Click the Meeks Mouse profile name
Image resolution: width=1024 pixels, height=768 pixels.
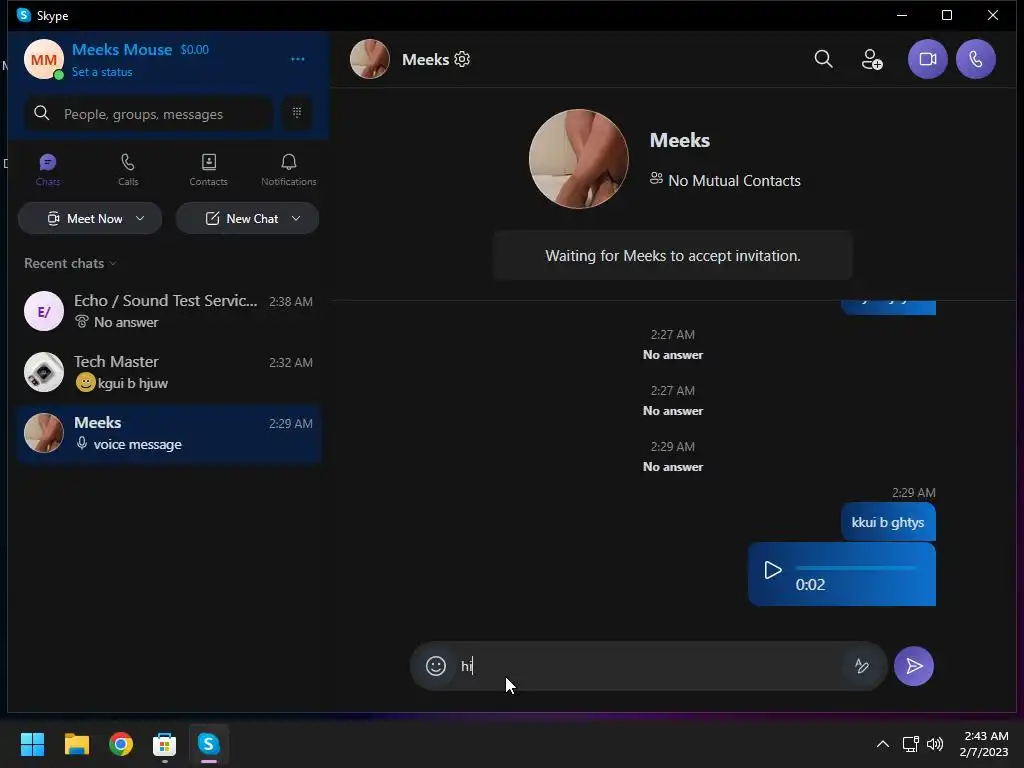pos(122,50)
